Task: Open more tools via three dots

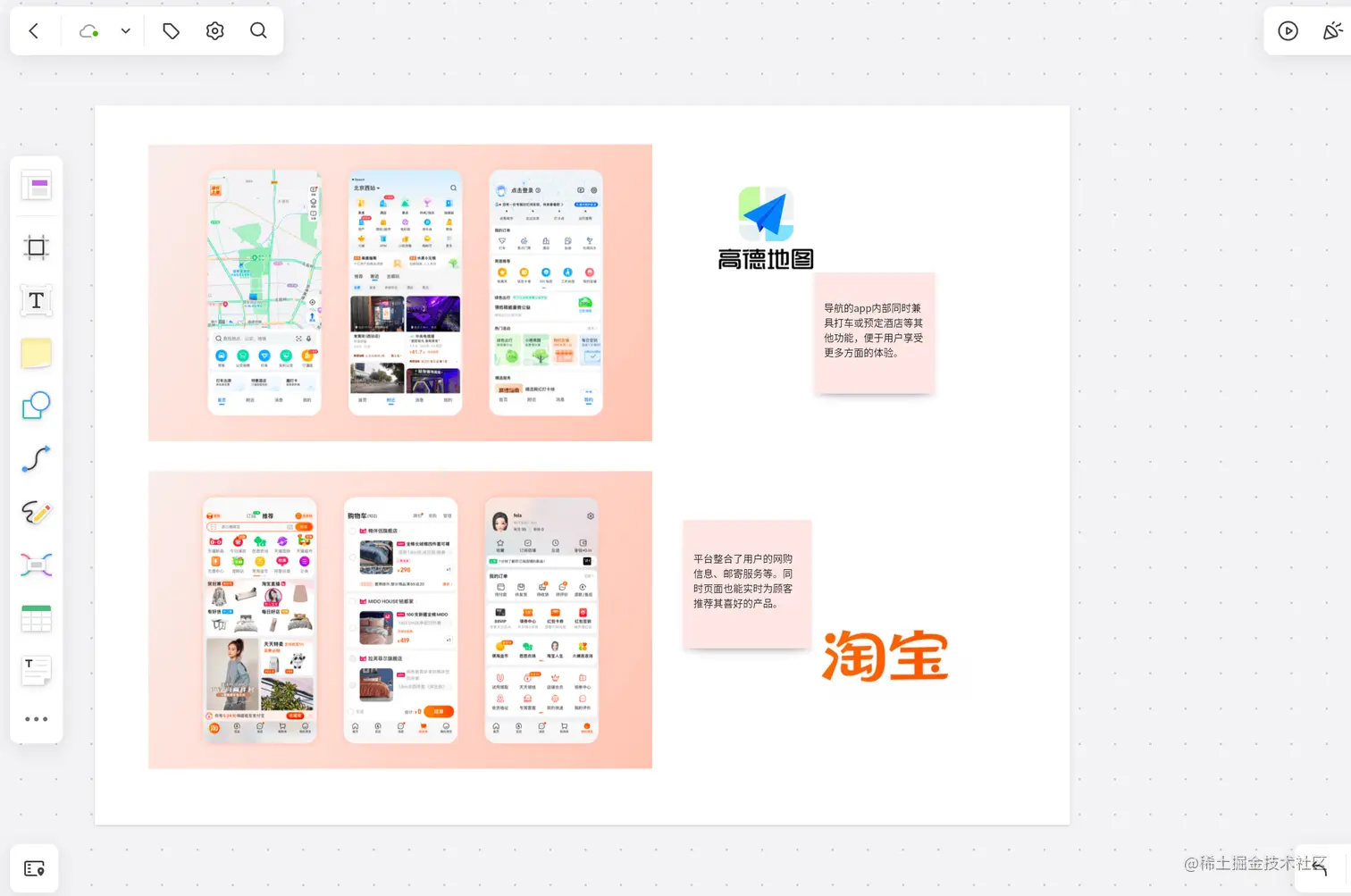Action: (37, 719)
